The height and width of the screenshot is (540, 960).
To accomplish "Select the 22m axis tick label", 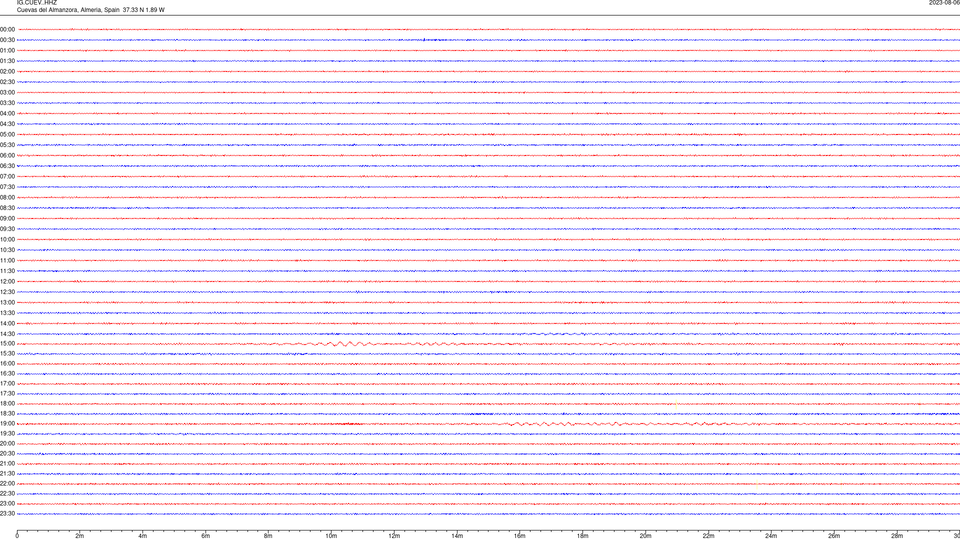I will coord(708,536).
